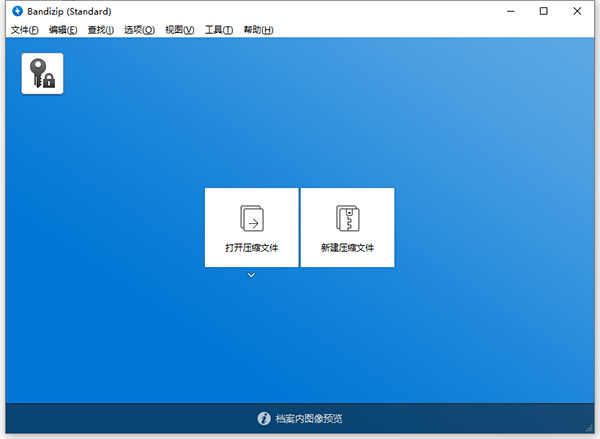
Task: Click the info icon in the bottom bar
Action: pos(264,418)
